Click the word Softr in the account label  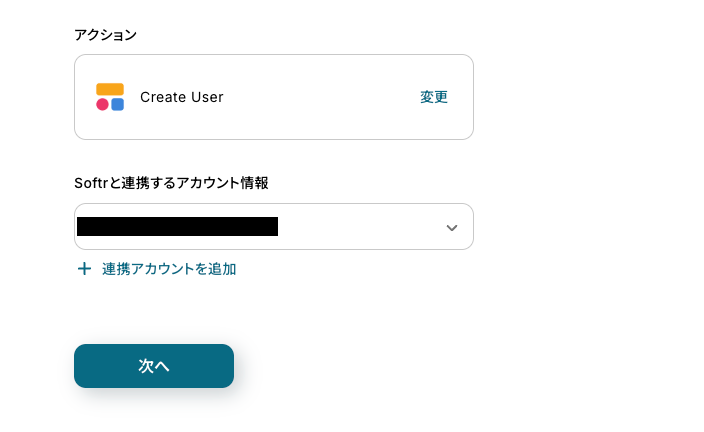click(90, 183)
